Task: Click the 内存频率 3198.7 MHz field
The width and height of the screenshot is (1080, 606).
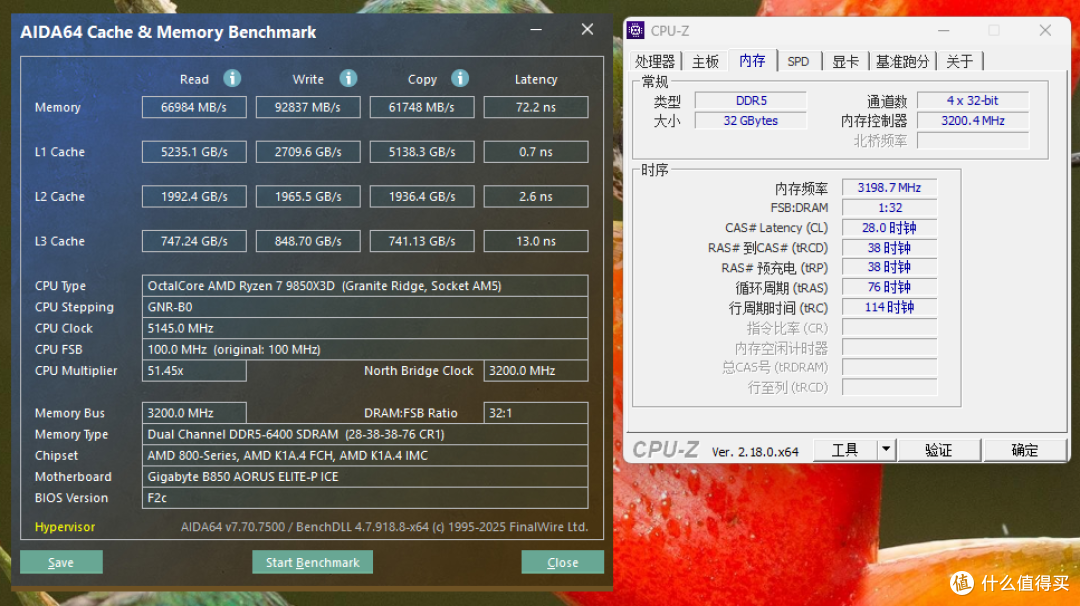Action: (889, 188)
